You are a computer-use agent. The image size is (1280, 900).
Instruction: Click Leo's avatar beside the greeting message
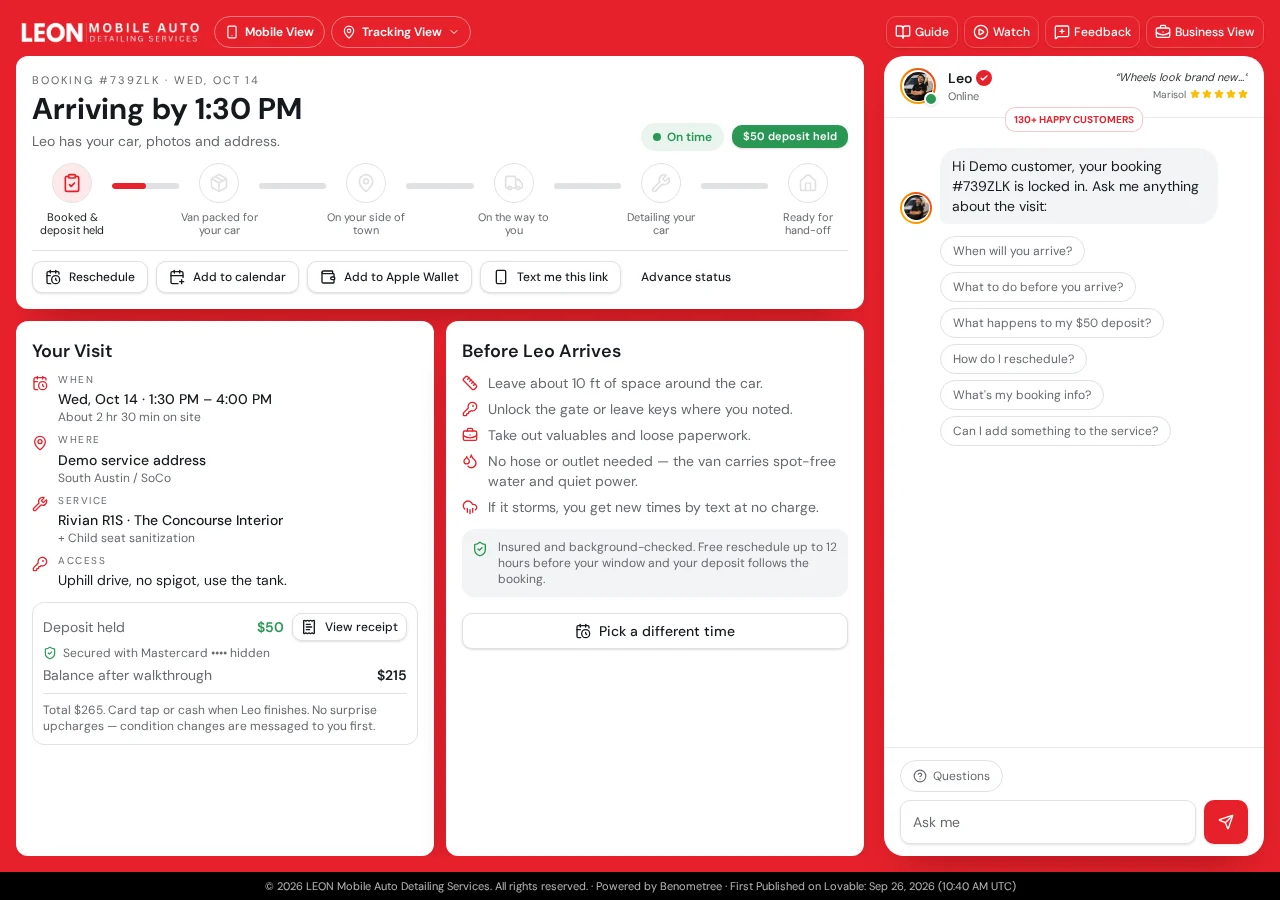(916, 208)
